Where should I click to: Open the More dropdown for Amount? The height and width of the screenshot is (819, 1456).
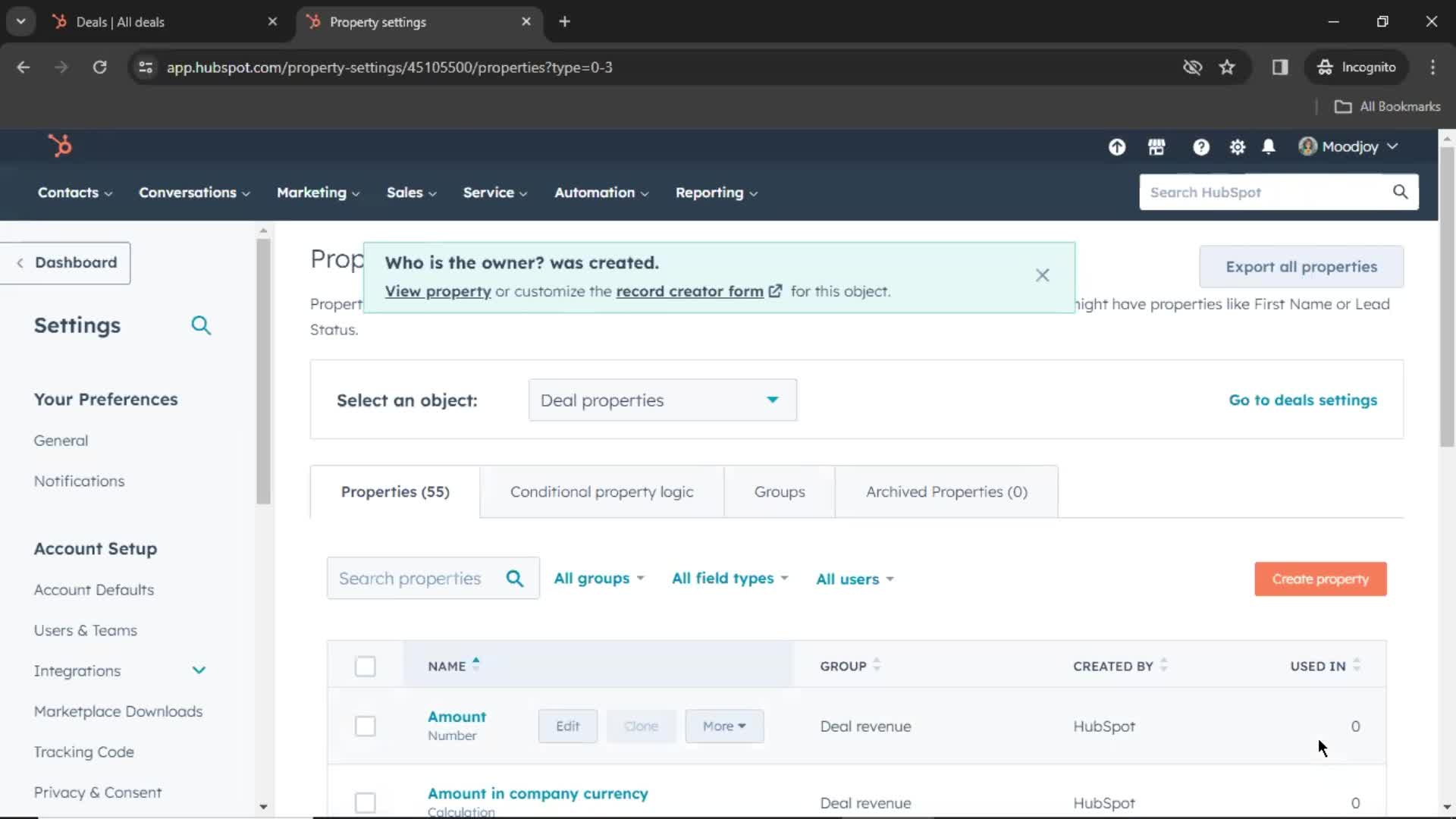pos(723,726)
